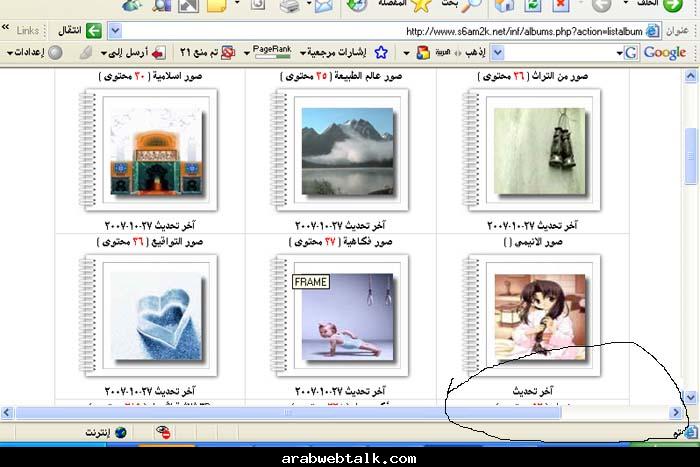Open Favorites (المفضلة) star button
Viewport: 700px width, 467px height.
(x=404, y=4)
